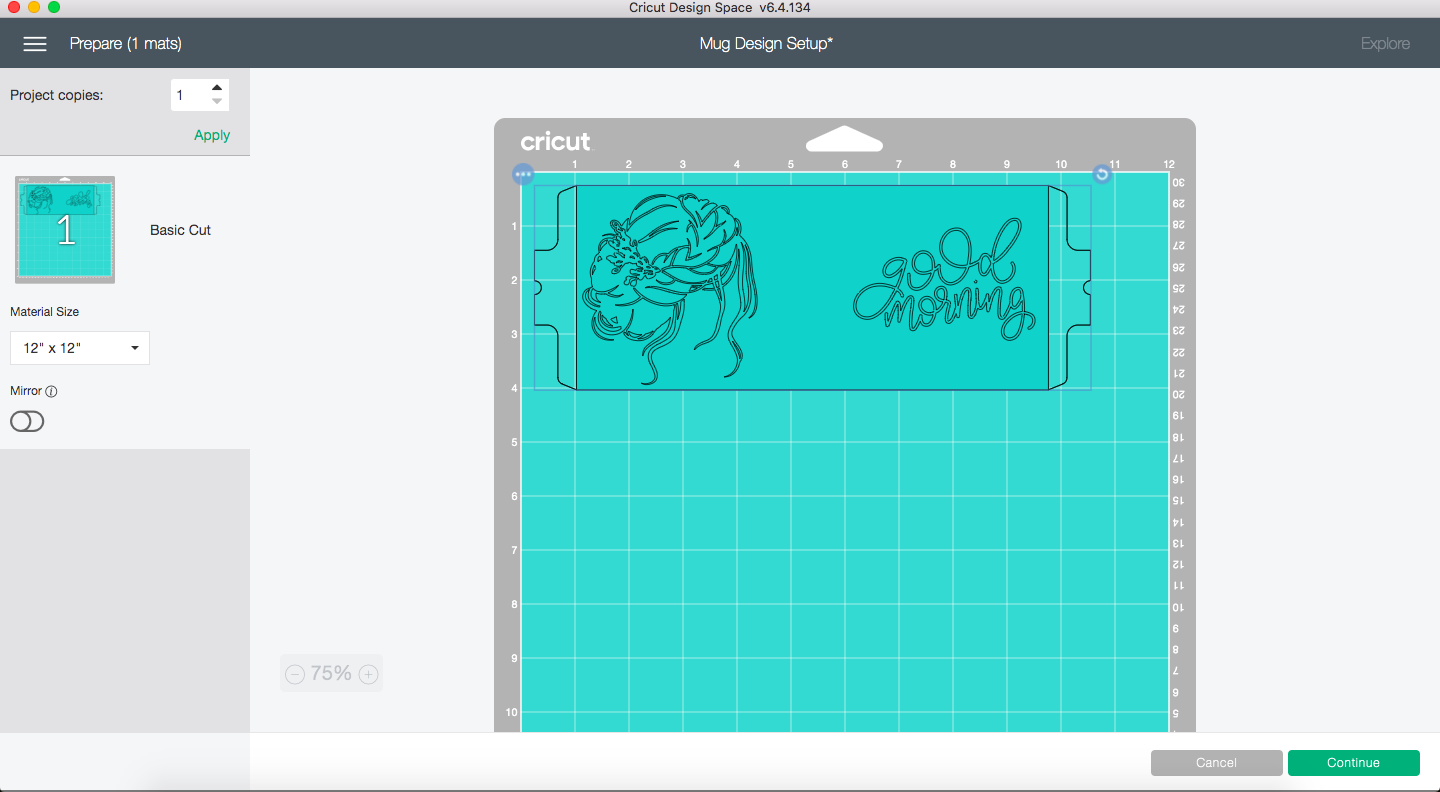Viewport: 1440px width, 792px height.
Task: Click the Cancel button
Action: (x=1217, y=763)
